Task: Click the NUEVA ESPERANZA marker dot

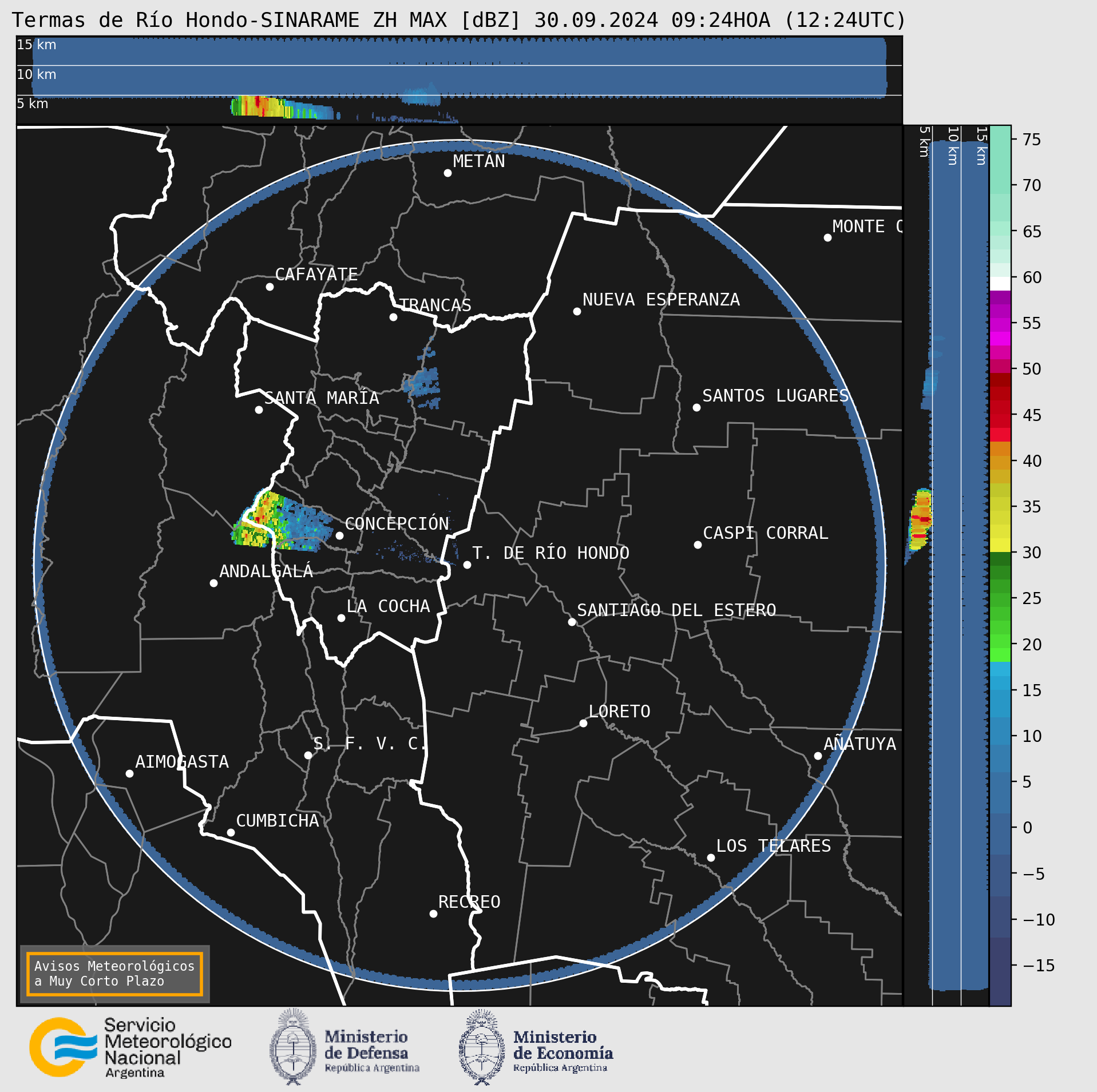Action: coord(577,311)
